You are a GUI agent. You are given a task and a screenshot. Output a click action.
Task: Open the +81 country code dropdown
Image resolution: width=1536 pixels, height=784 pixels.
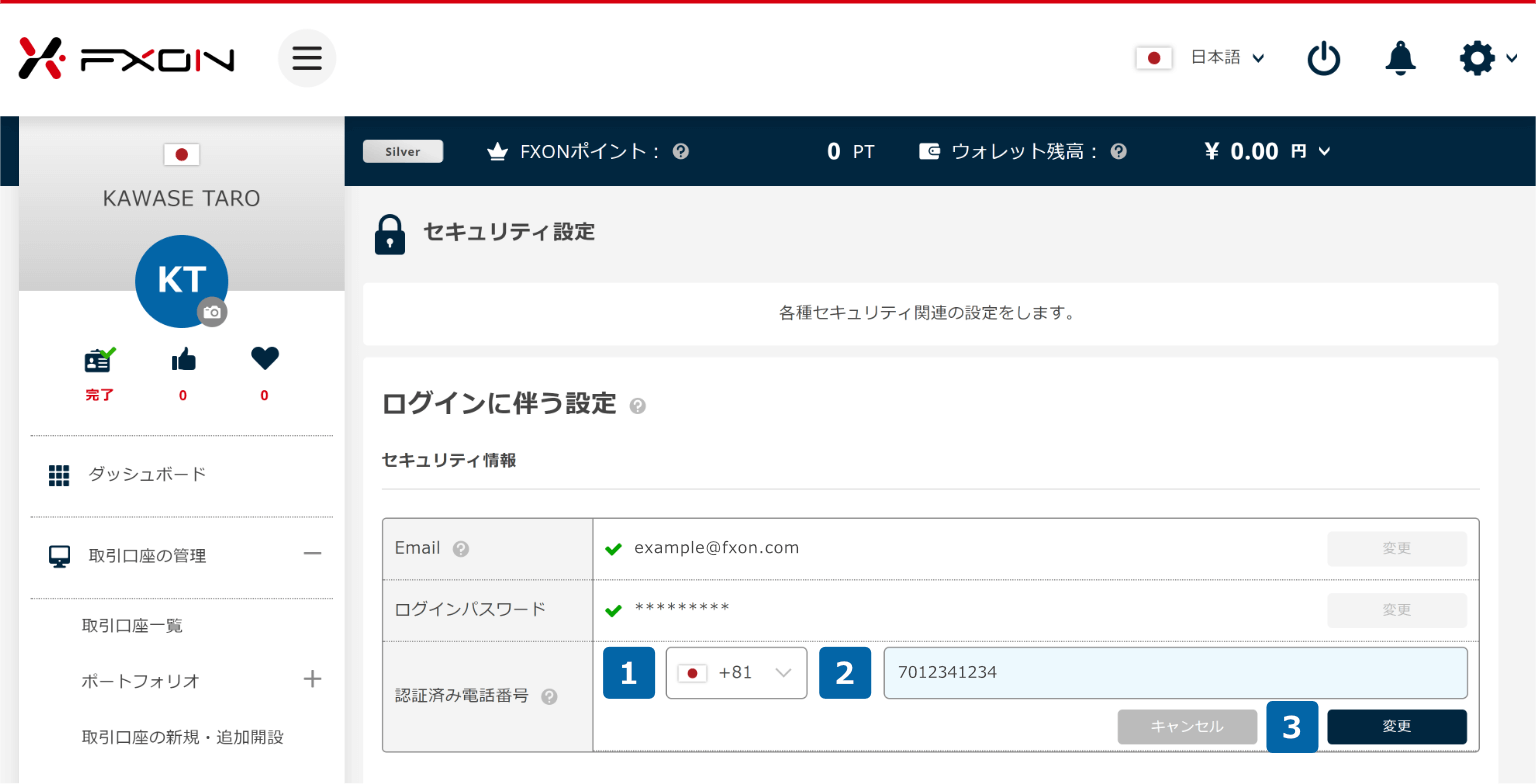click(x=737, y=673)
